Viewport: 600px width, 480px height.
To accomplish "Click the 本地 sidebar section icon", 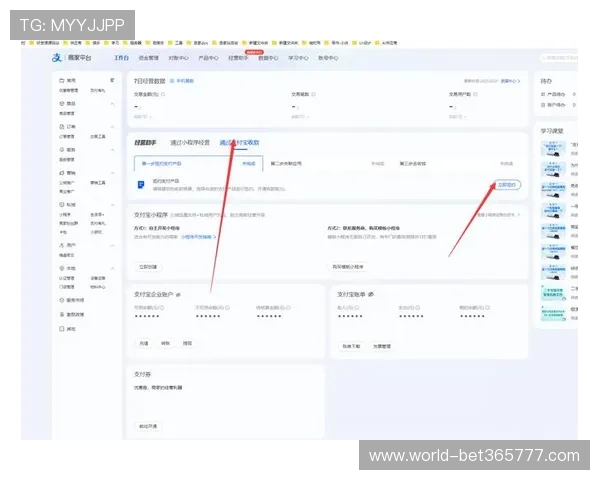I will [62, 268].
